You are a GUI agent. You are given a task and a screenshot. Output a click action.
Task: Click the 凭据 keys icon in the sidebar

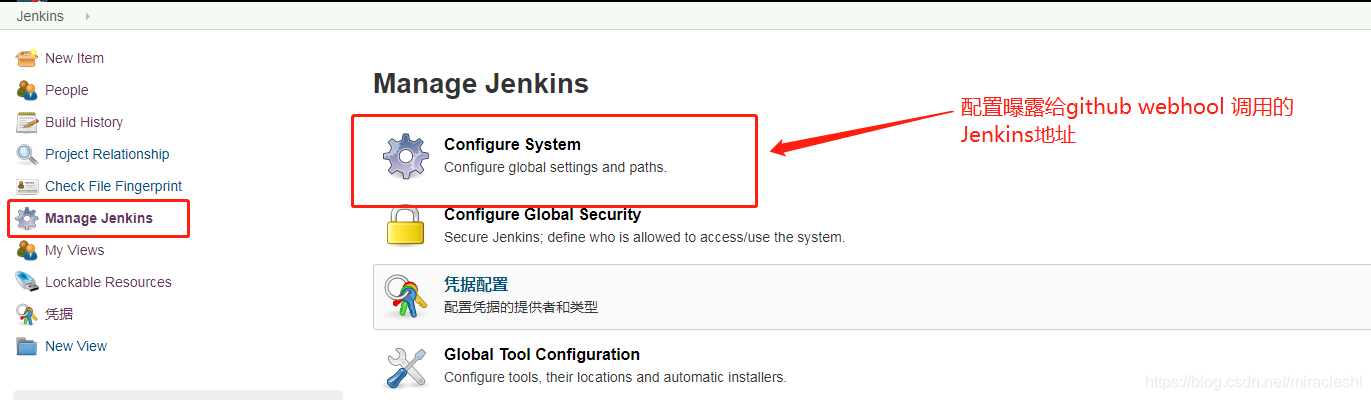coord(27,314)
